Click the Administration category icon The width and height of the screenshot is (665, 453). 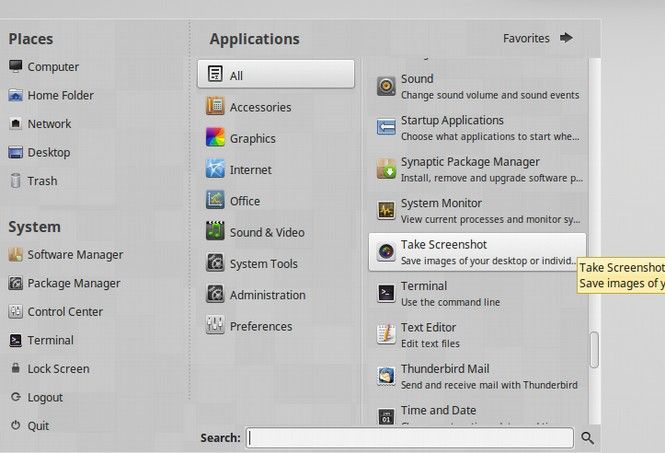pyautogui.click(x=215, y=294)
